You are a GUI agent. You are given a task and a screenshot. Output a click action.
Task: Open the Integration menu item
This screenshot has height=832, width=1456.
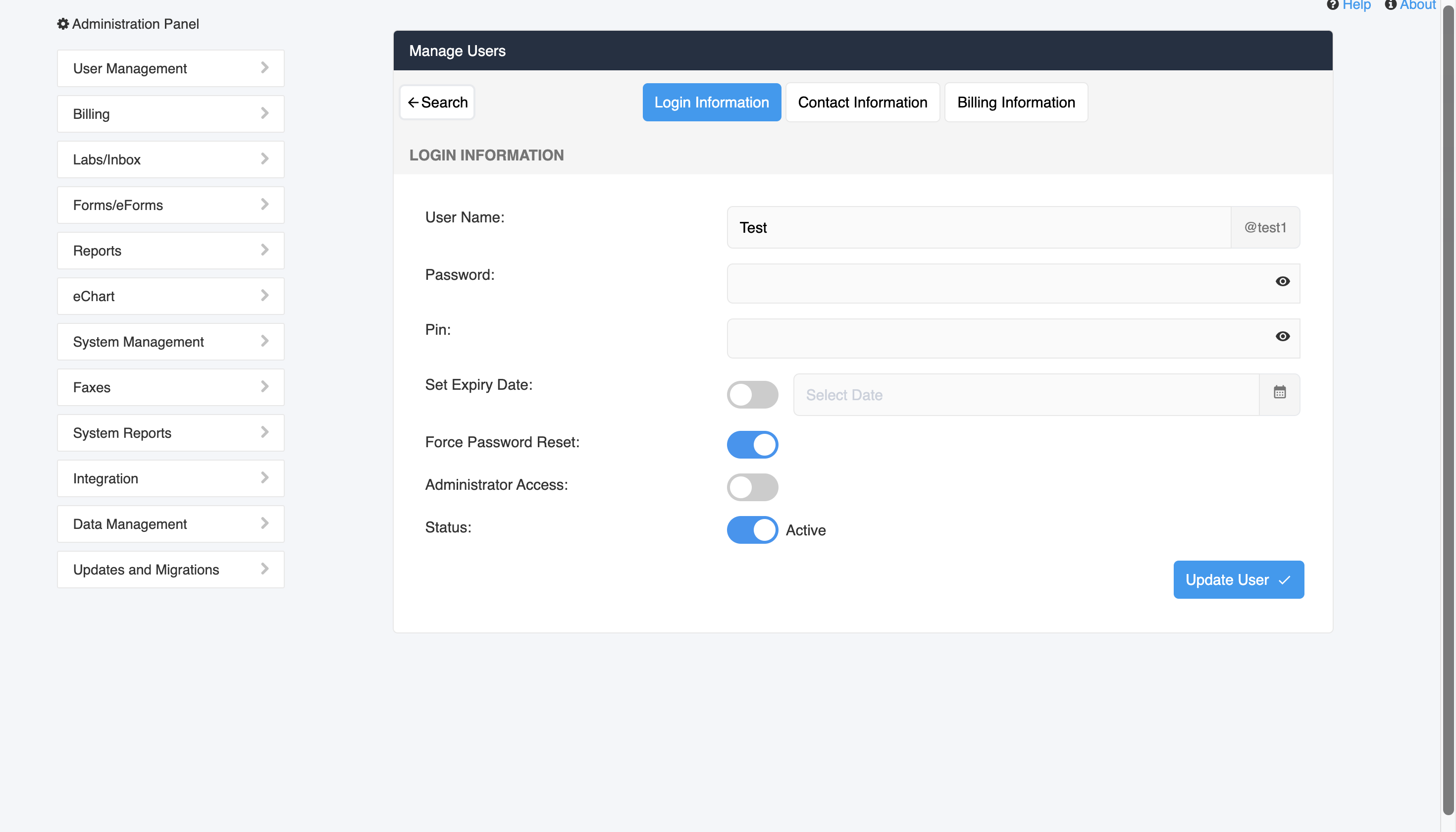170,478
